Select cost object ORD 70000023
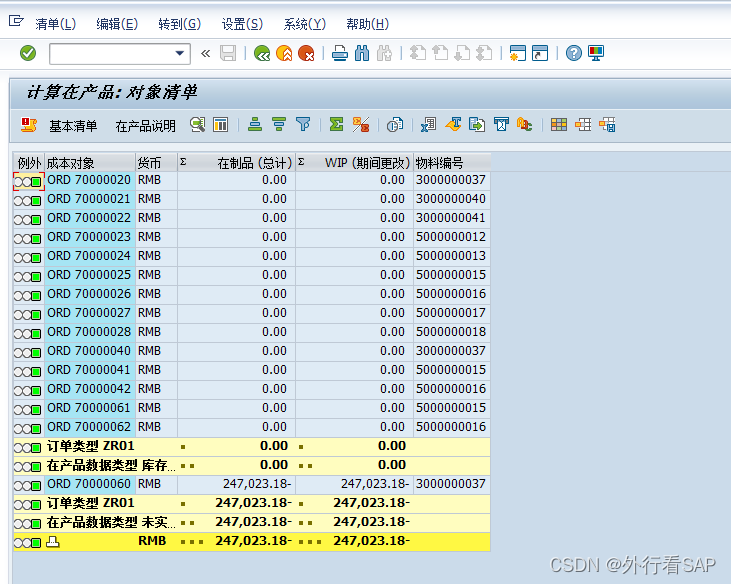Viewport: 731px width, 584px height. coord(89,237)
